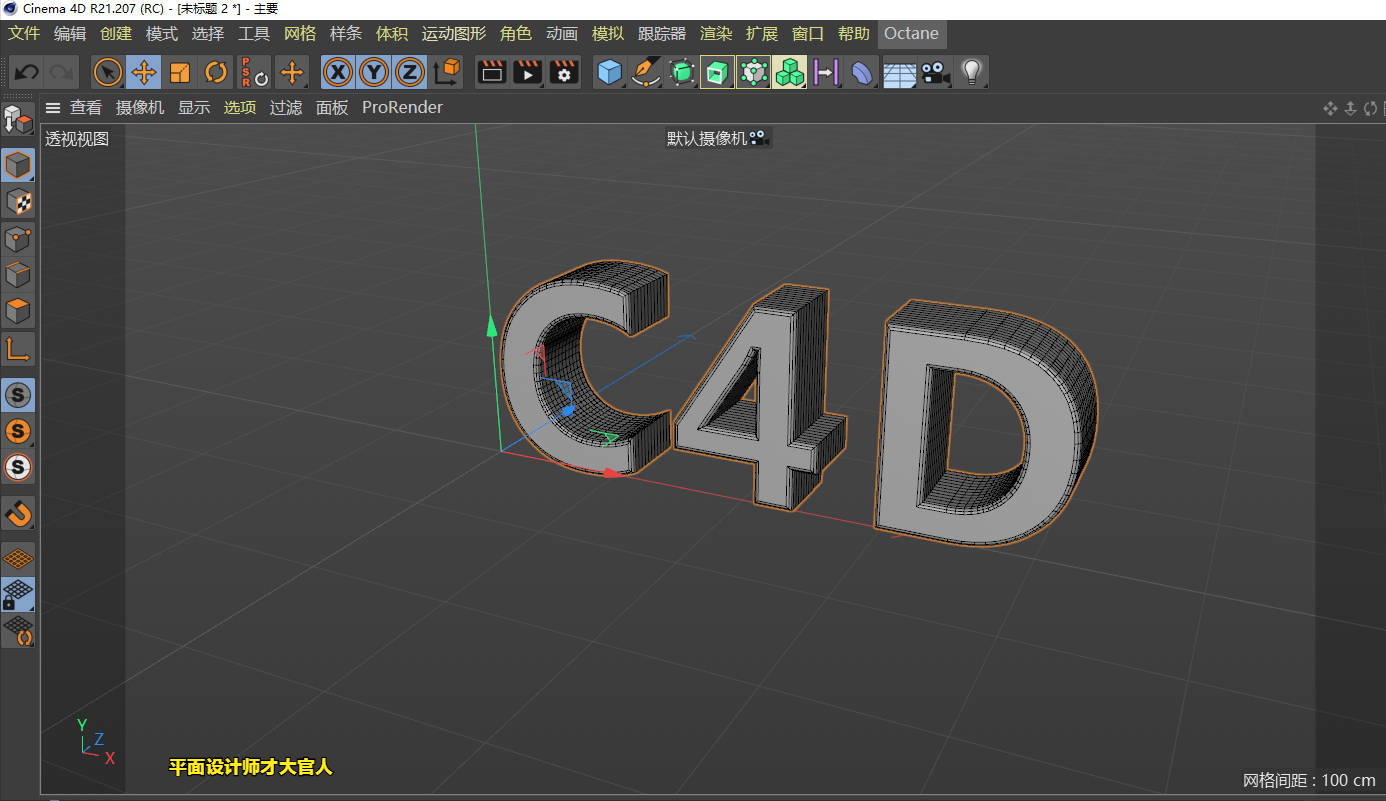
Task: Toggle the Y axis lock
Action: pos(374,72)
